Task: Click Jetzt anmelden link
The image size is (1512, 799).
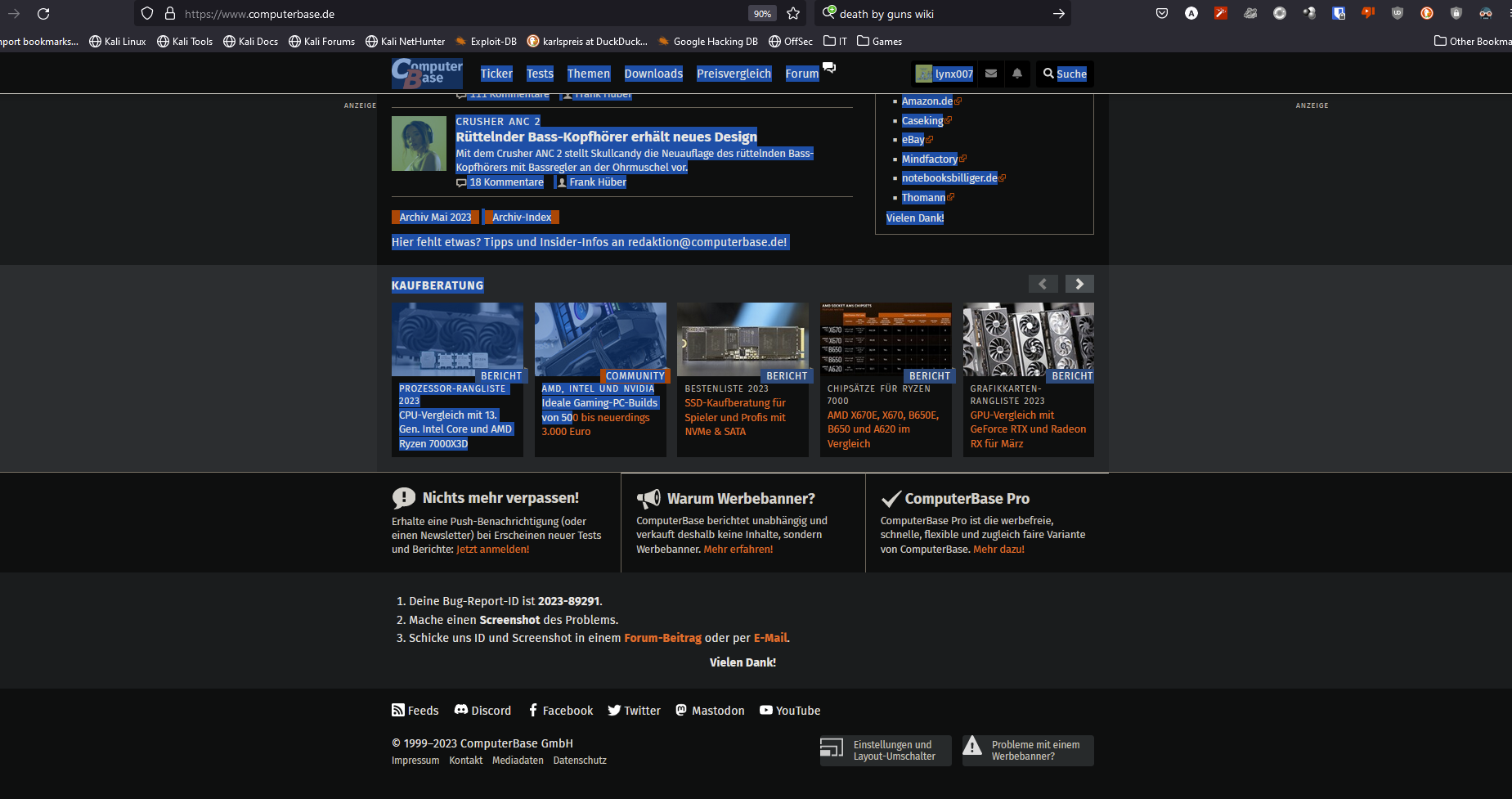Action: point(493,550)
